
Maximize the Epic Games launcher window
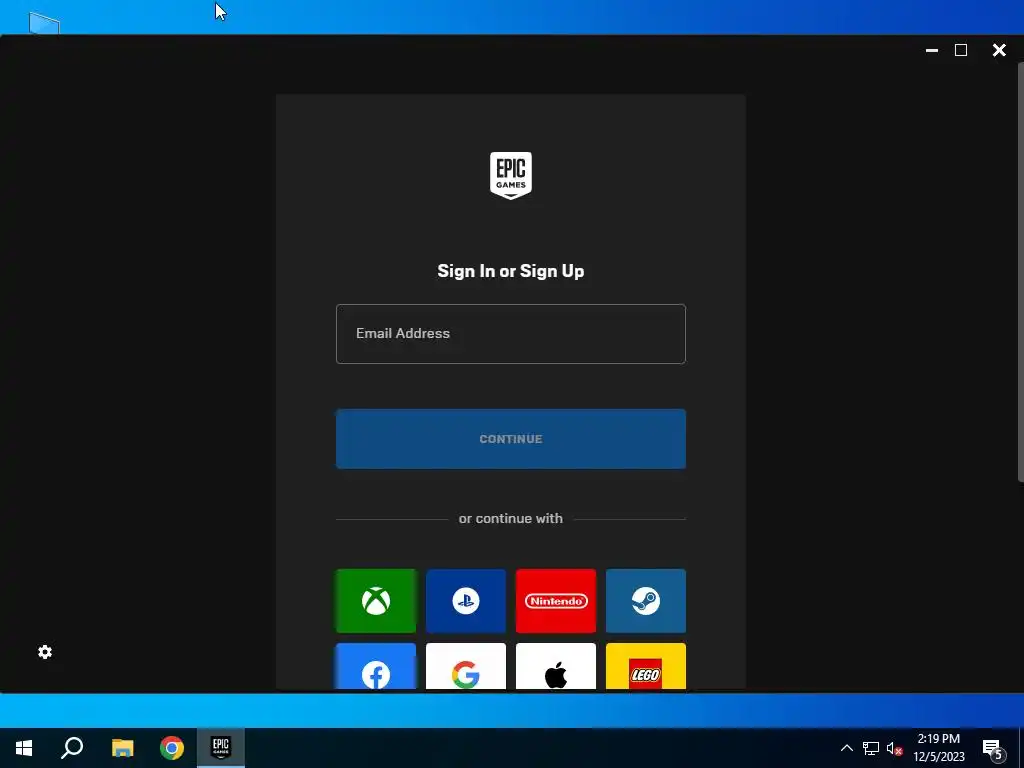961,50
